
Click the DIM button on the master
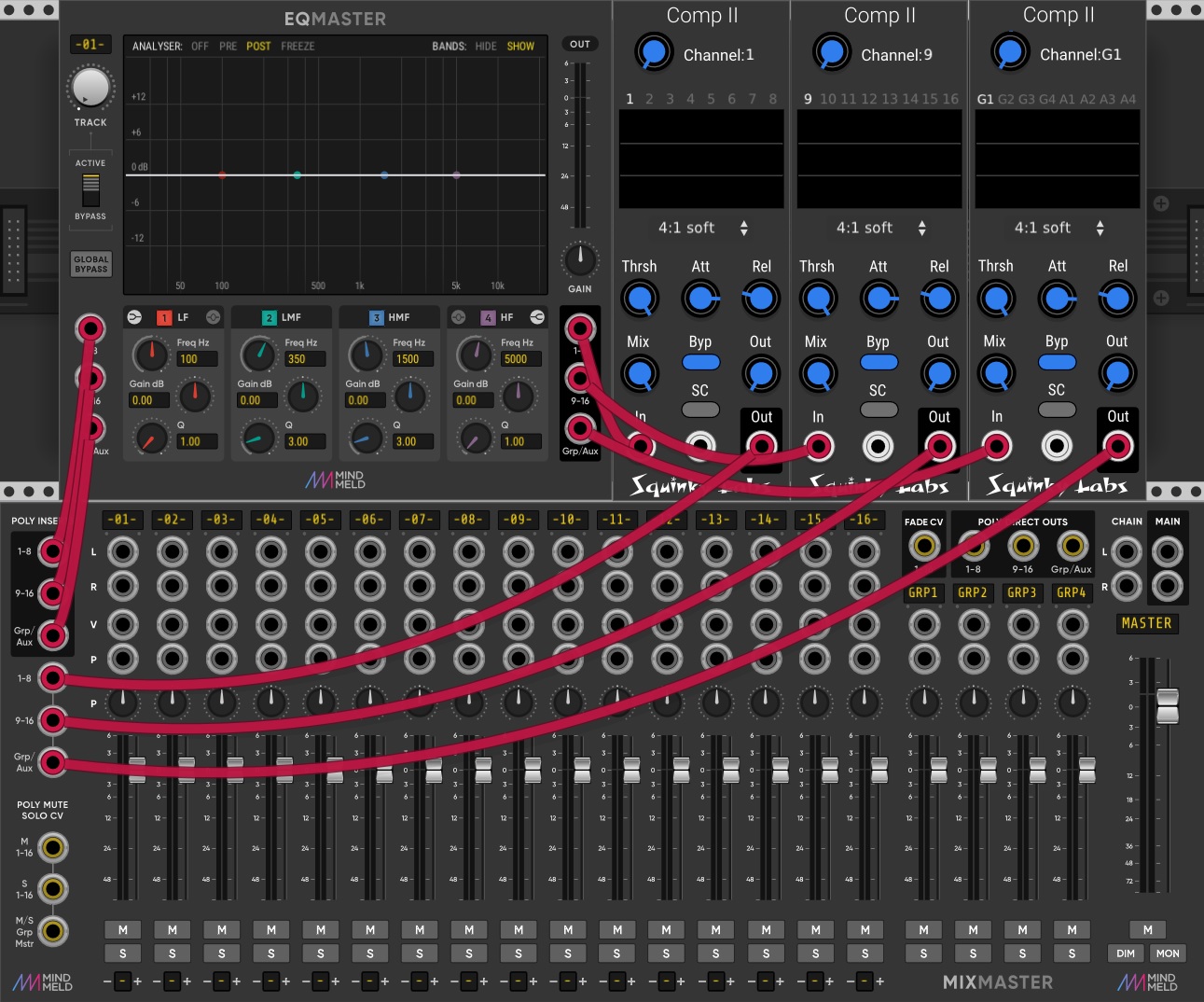1126,953
